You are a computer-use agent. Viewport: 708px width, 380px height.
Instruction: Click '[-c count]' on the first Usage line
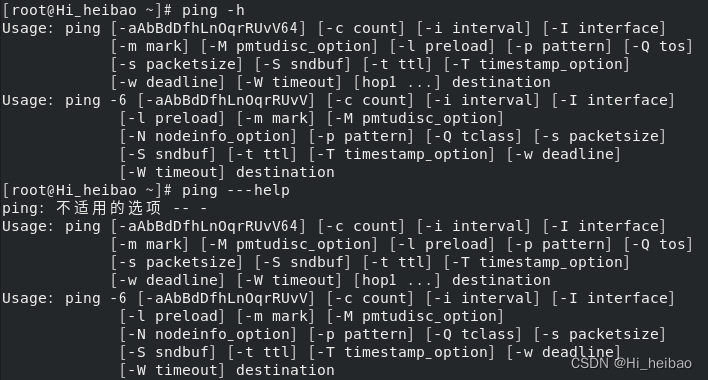click(361, 28)
